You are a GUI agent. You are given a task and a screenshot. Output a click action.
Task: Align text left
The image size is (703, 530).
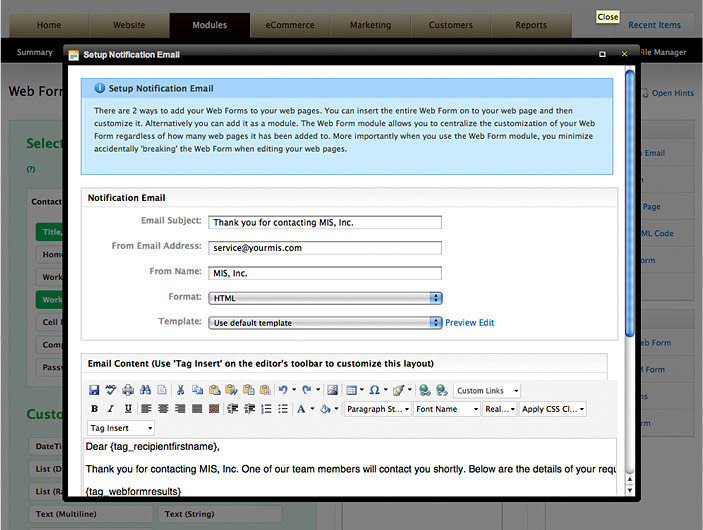146,408
